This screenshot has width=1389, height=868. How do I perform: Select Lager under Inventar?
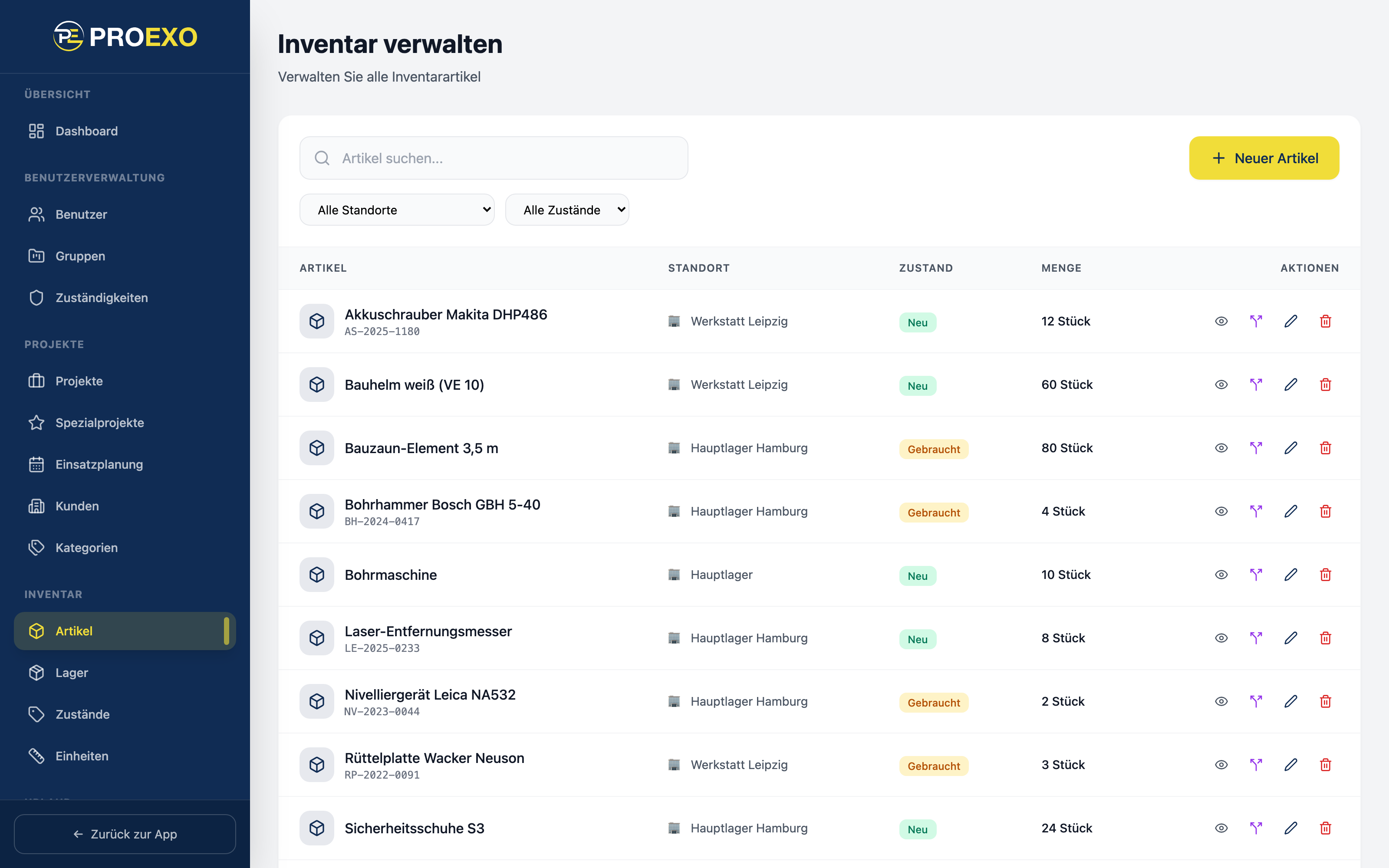tap(125, 672)
